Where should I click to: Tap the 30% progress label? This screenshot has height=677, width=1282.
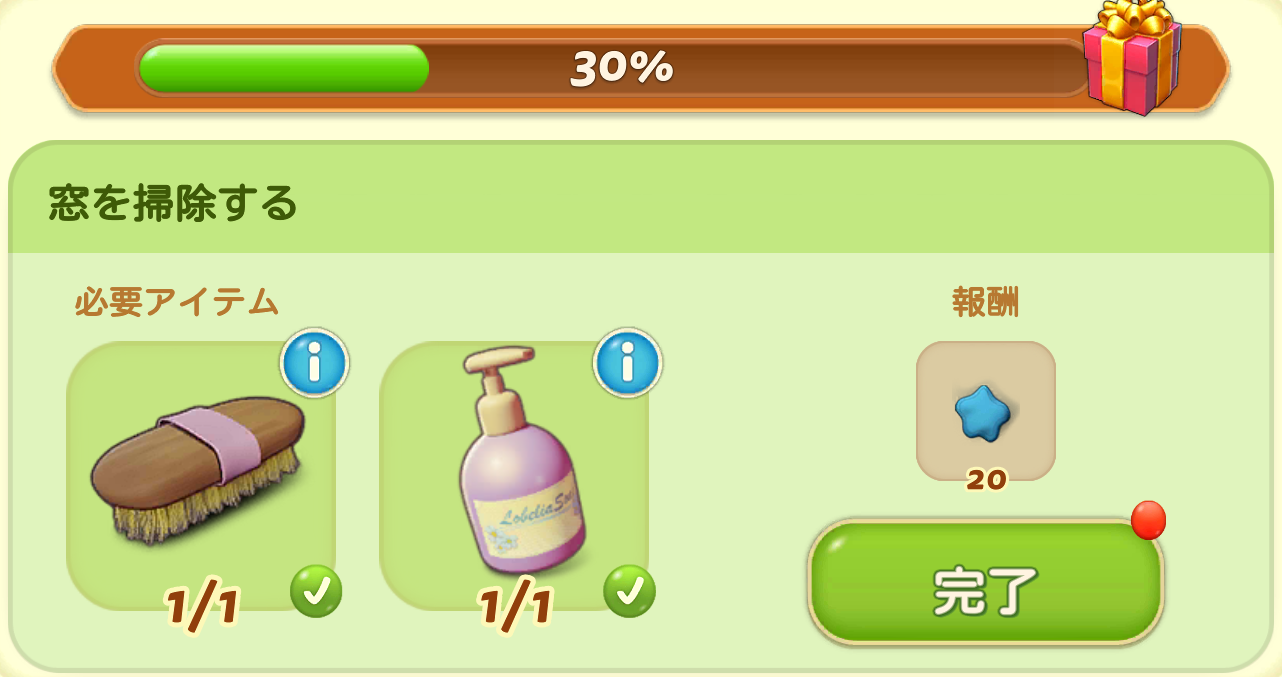pos(622,68)
